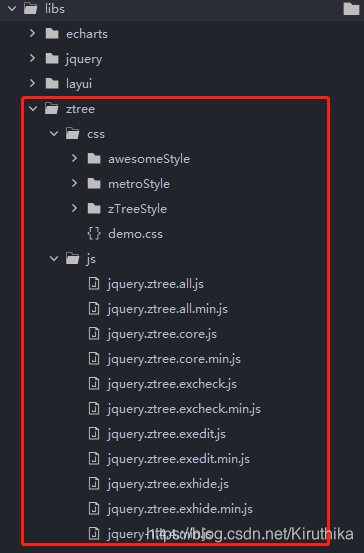Click the zTreeStyle folder icon
Screen dimensions: 364x553
pyautogui.click(x=94, y=209)
